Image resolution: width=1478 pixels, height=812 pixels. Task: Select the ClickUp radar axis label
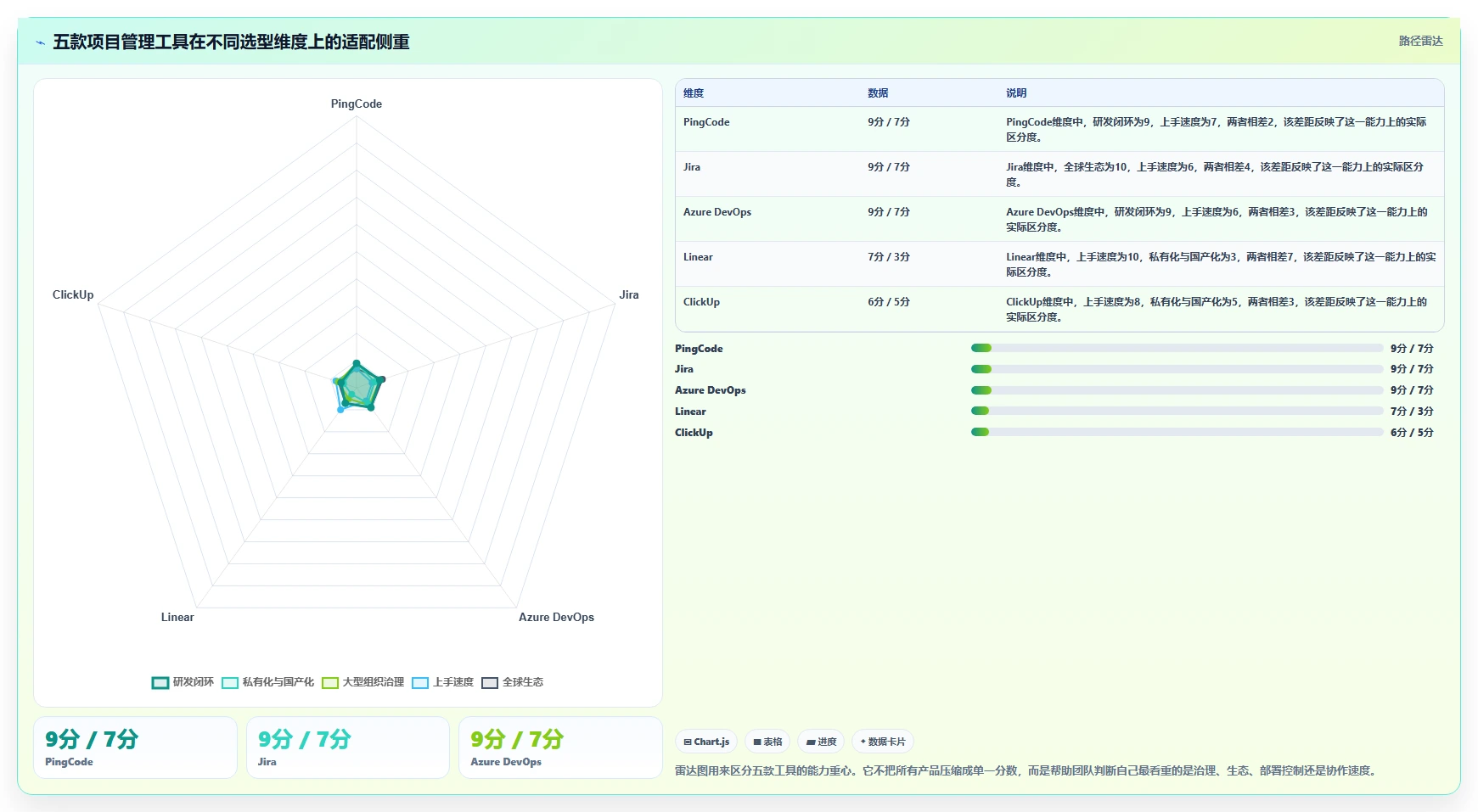coord(73,294)
